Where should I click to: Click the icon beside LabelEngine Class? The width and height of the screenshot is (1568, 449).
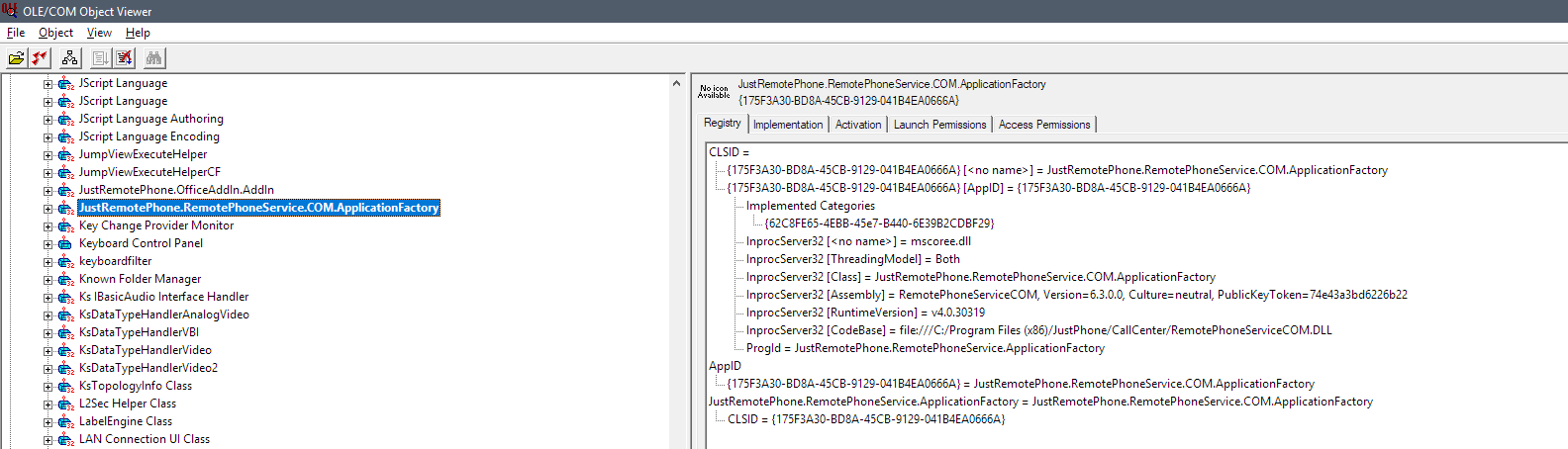point(65,422)
